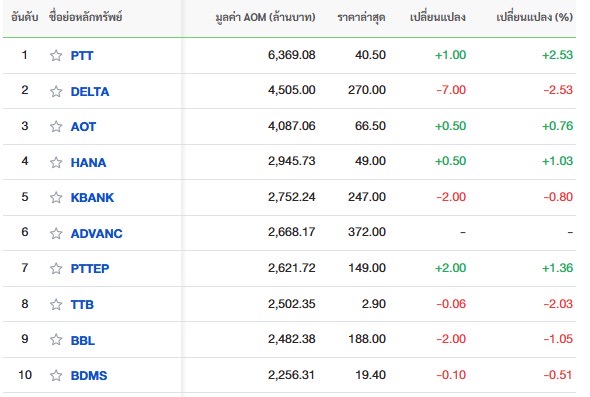Sort by ราคาล่าสุด column header
Viewport: 590px width, 397px height.
361,17
